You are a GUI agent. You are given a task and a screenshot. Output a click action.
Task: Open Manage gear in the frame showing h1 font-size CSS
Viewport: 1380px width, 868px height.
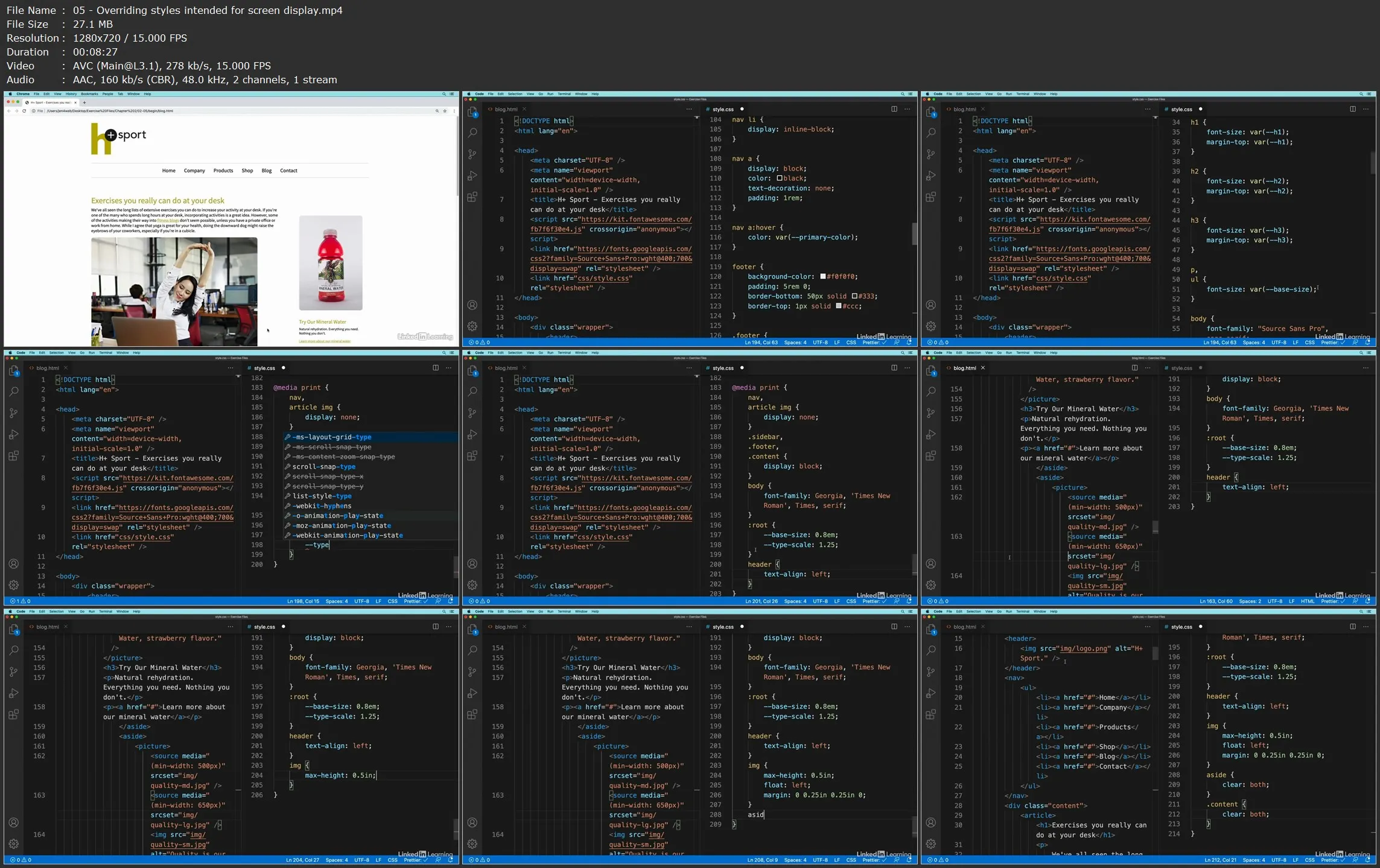point(931,326)
